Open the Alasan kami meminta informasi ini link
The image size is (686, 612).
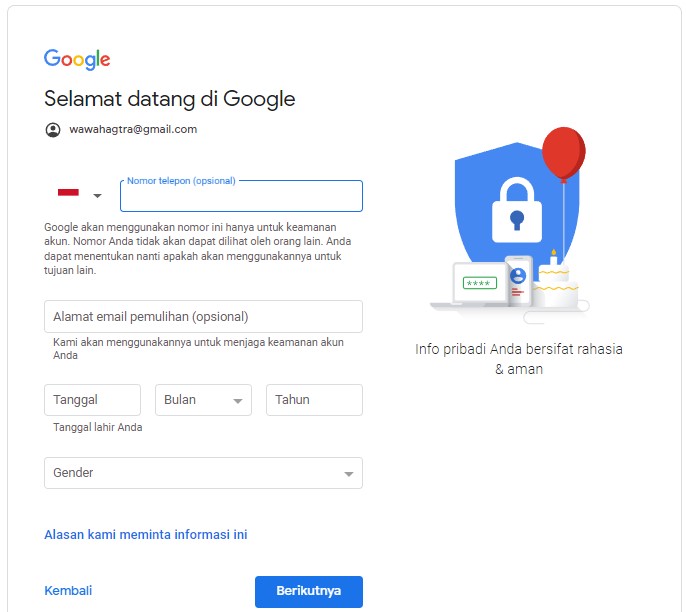[146, 535]
